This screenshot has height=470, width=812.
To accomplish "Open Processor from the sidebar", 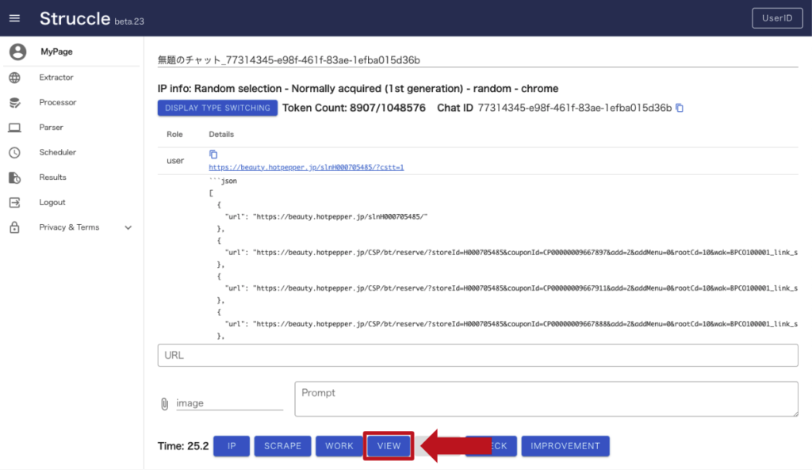I will pos(57,102).
